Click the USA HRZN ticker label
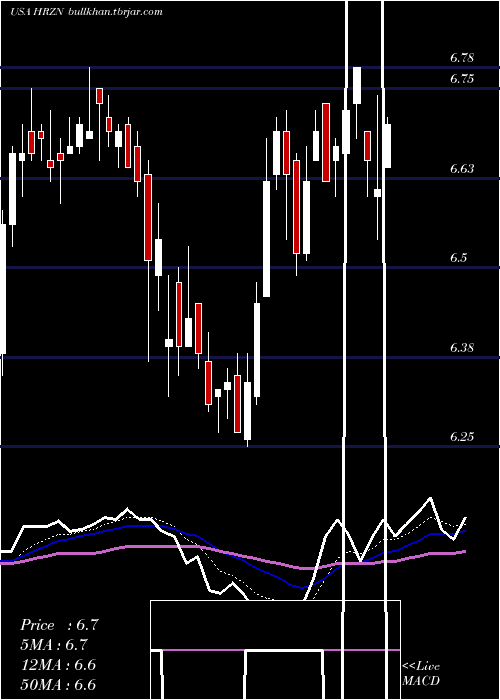Image resolution: width=500 pixels, height=700 pixels. (x=39, y=12)
